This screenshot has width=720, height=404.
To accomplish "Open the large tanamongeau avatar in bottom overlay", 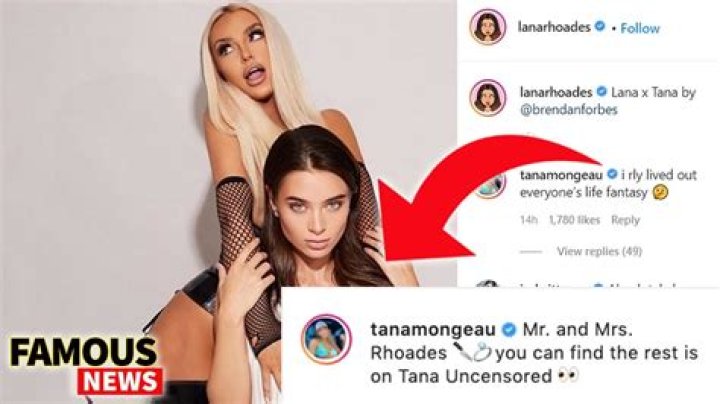I will click(x=326, y=339).
